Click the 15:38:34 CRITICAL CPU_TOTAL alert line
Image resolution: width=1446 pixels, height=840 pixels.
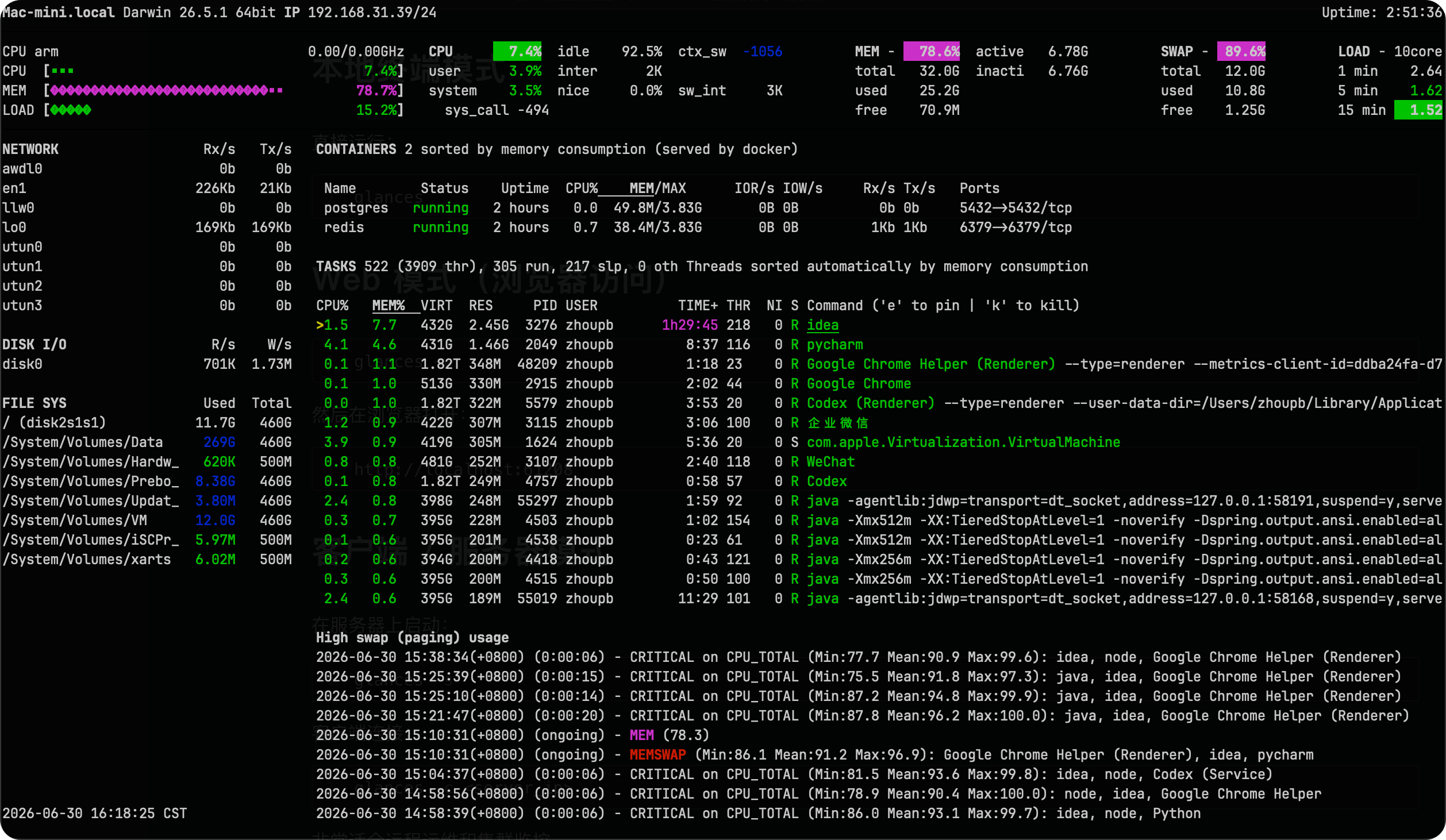pos(859,657)
